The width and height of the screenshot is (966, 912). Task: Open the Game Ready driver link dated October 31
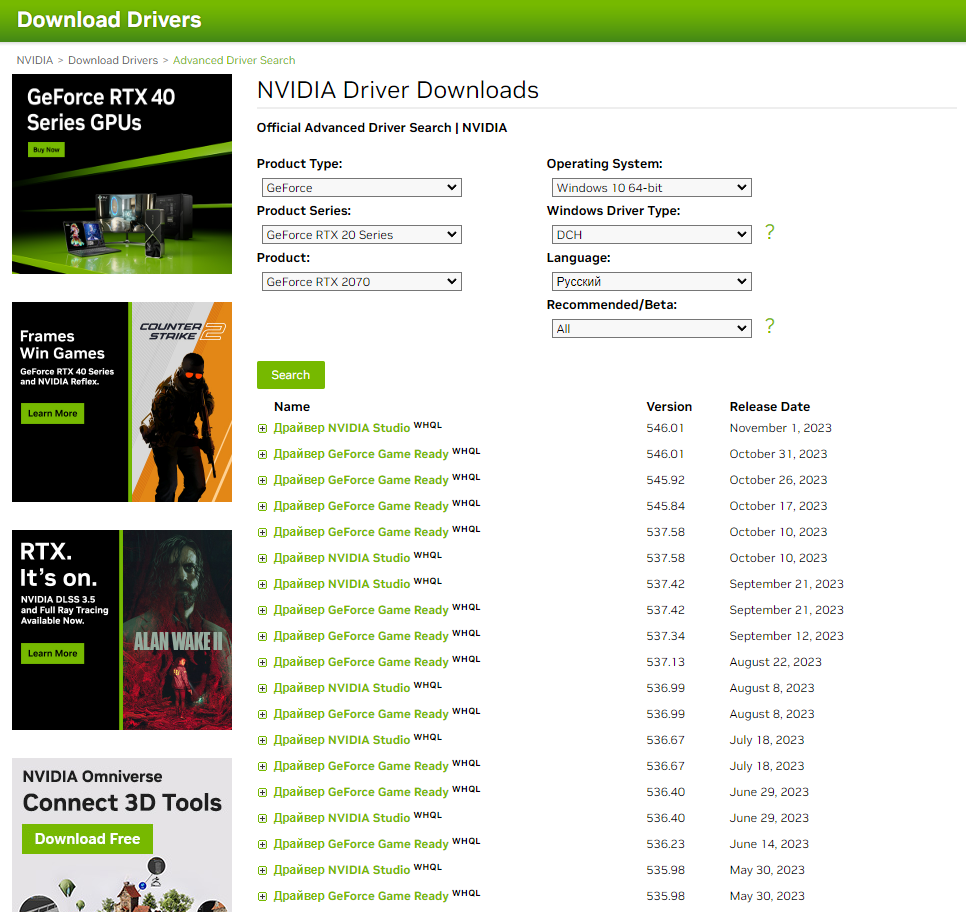pyautogui.click(x=361, y=454)
